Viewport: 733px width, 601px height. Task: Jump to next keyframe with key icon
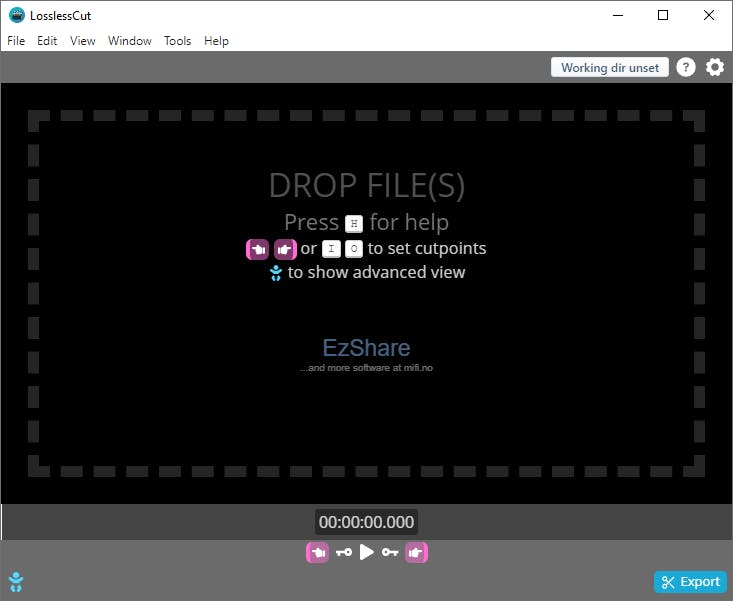[390, 553]
